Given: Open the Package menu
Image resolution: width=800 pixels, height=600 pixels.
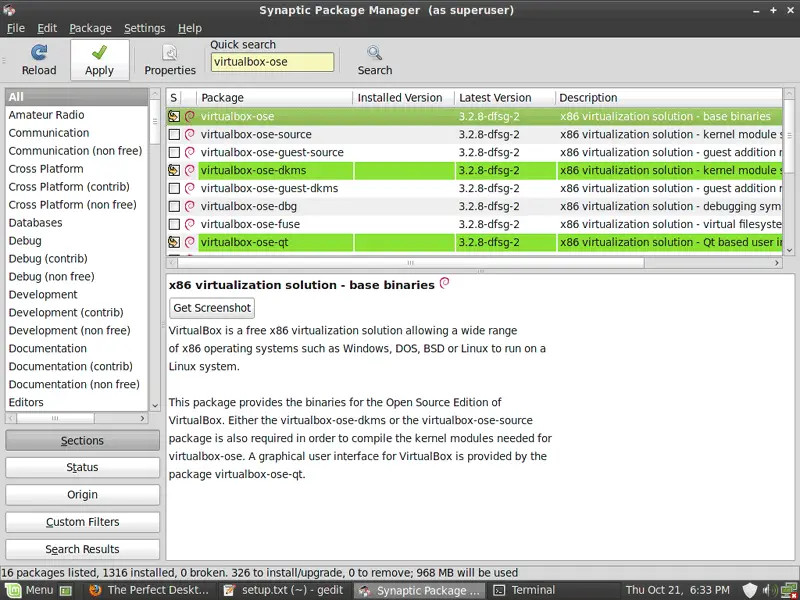Looking at the screenshot, I should point(90,28).
